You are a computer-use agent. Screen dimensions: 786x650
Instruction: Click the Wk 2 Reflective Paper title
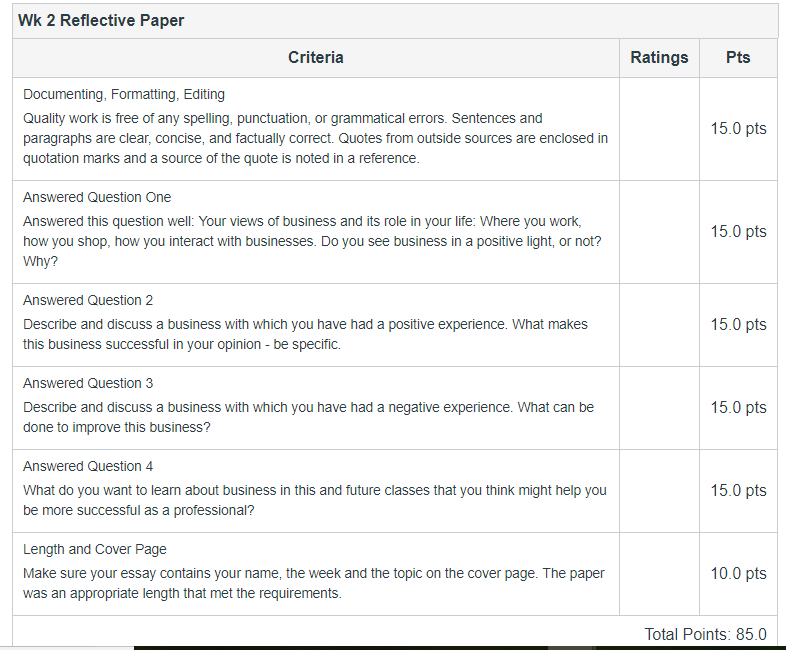tap(101, 21)
